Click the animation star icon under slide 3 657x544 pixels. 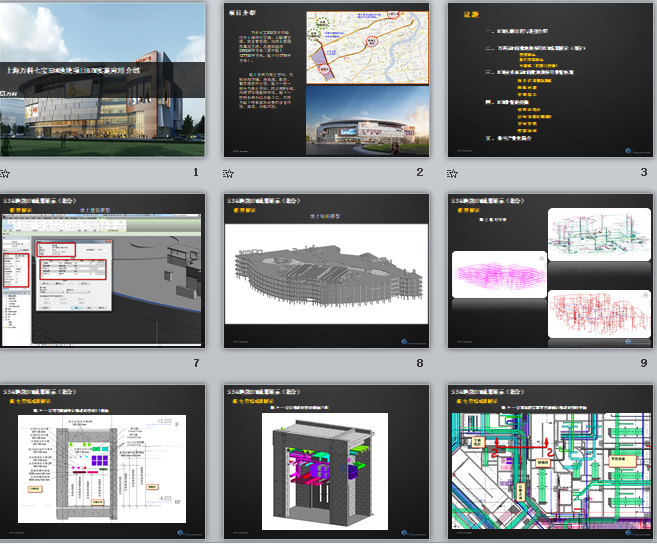coord(453,173)
